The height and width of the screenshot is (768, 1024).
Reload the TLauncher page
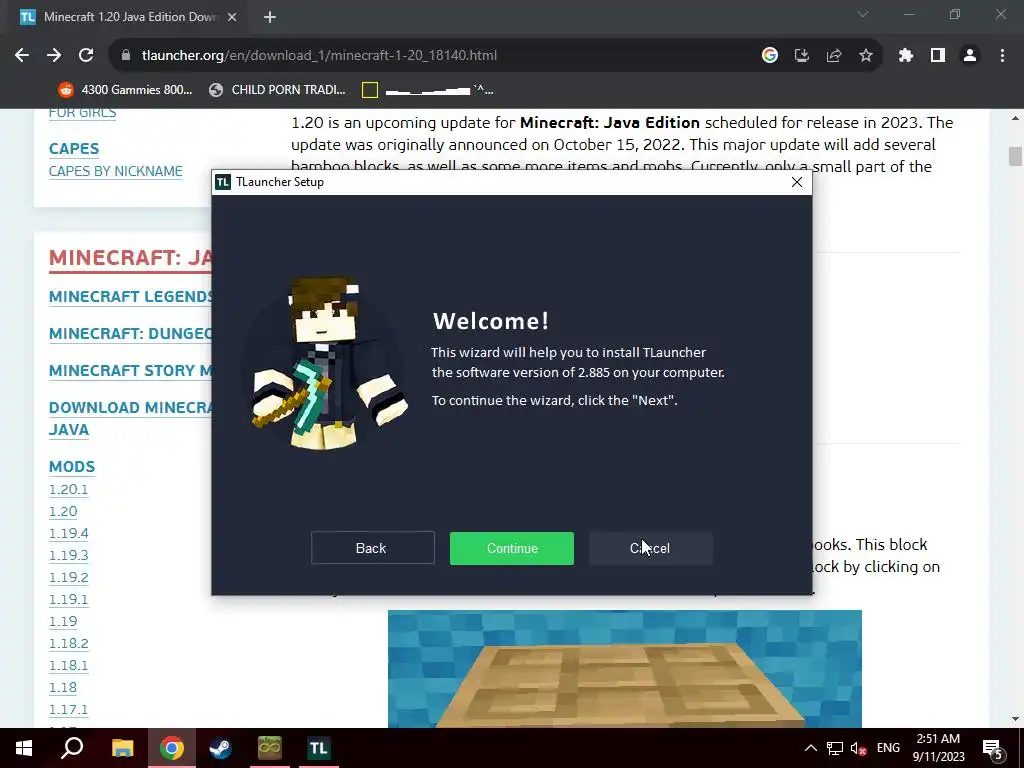[x=86, y=56]
